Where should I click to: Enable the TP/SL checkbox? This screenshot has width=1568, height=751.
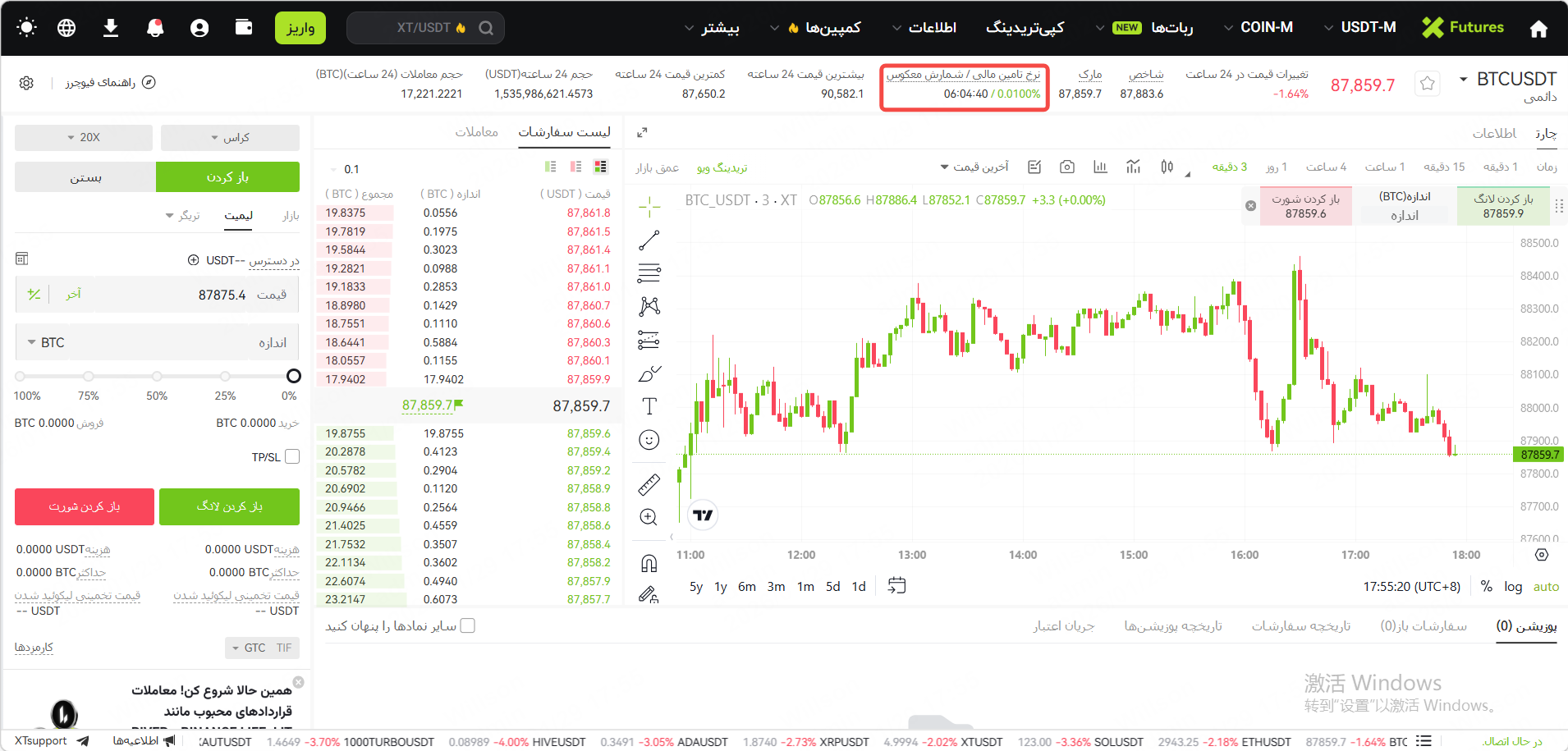292,456
